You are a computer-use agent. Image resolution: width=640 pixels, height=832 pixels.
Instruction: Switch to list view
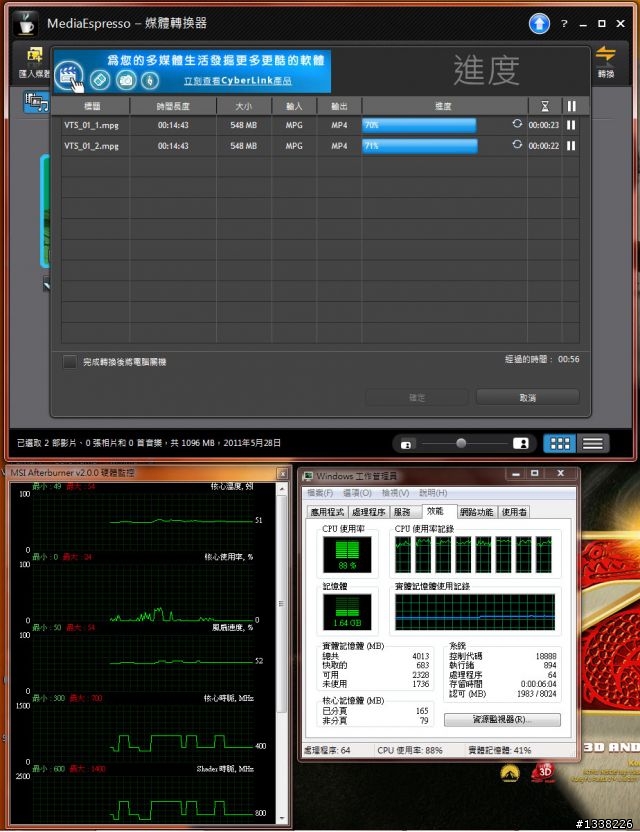(x=593, y=444)
